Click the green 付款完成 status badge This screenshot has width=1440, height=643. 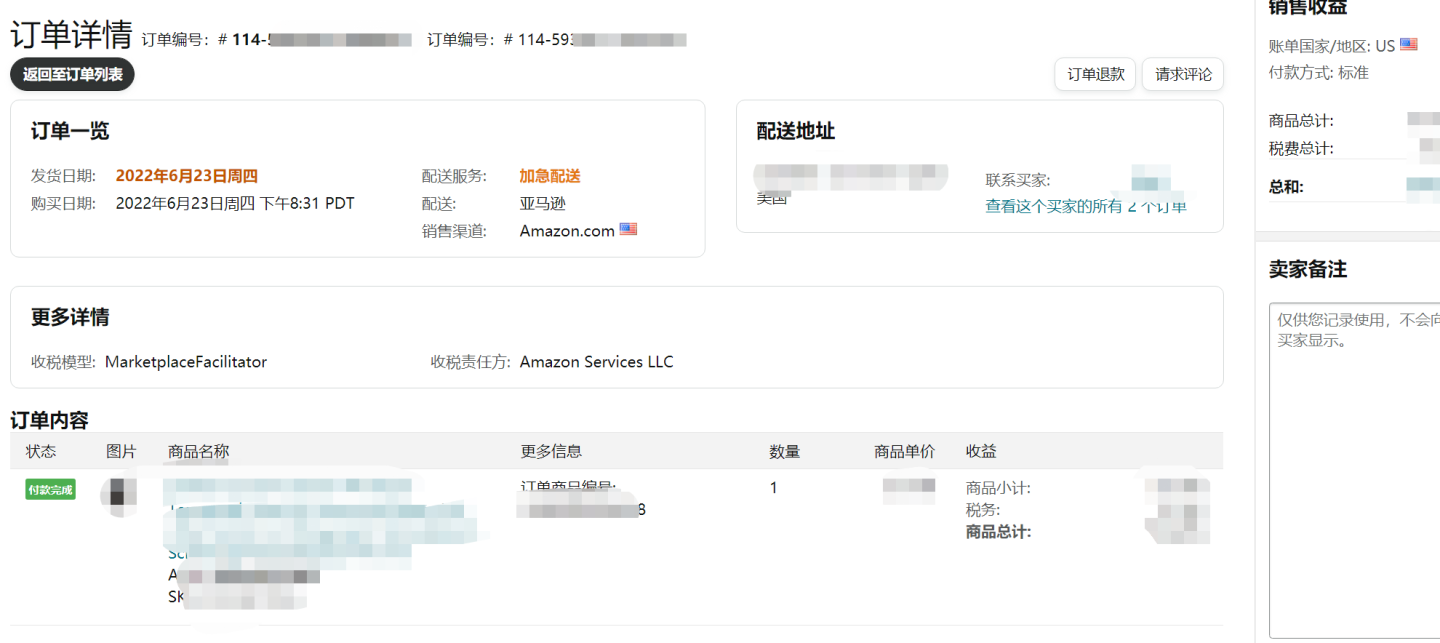coord(50,489)
